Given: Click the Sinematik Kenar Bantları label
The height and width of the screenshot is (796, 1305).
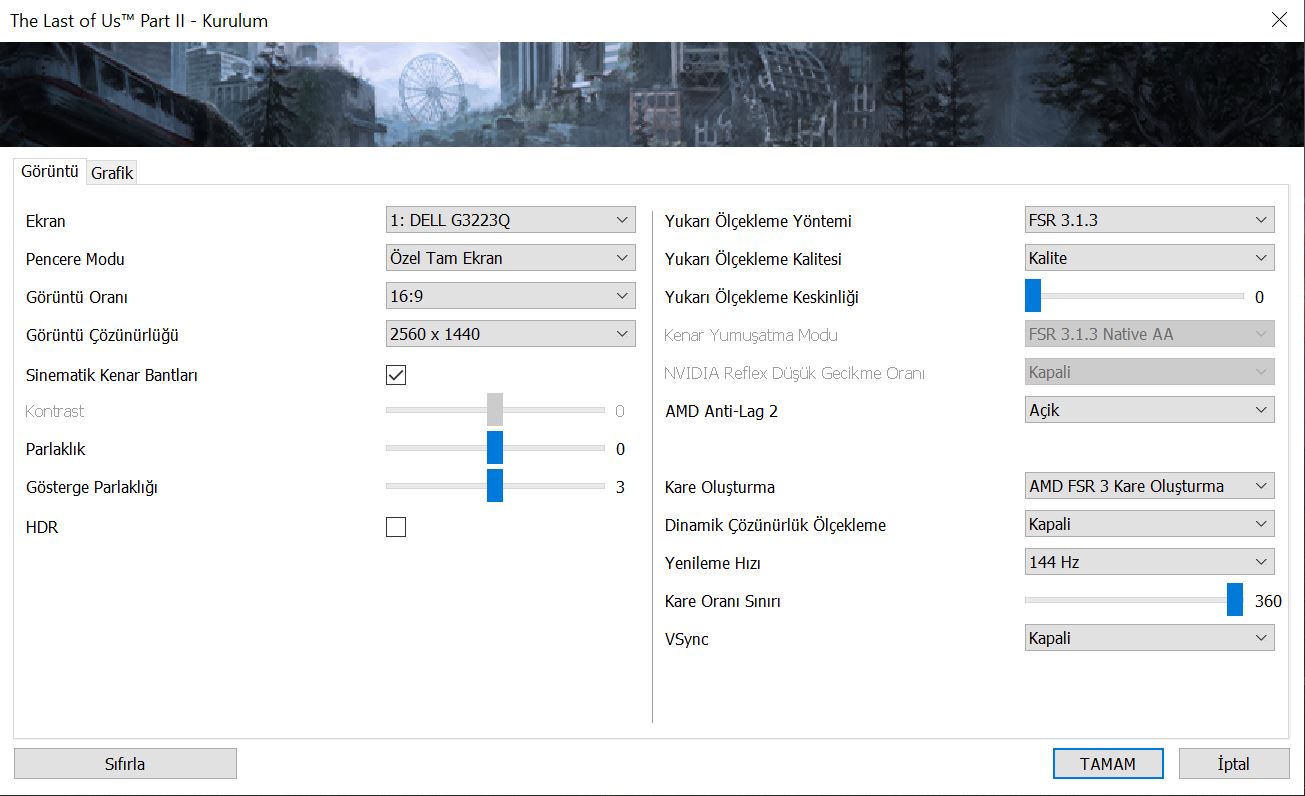Looking at the screenshot, I should click(112, 376).
